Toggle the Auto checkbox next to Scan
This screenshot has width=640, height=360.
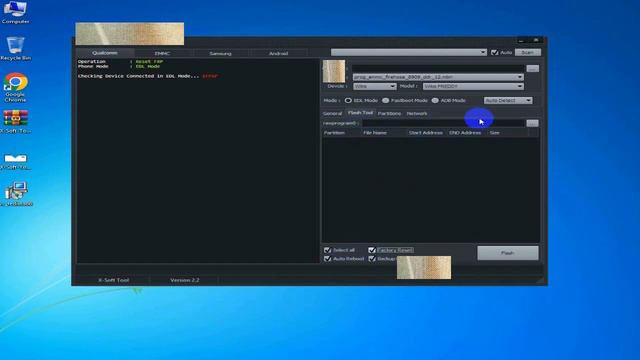tap(495, 53)
